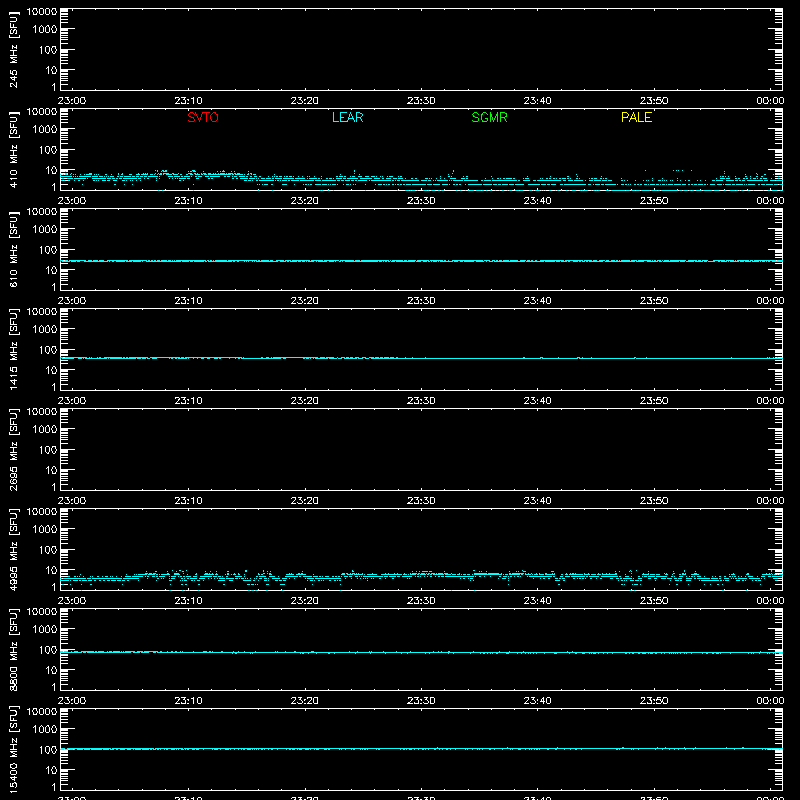Click the 23:30 label under 8800 MHz panel
Screen dimensions: 800x800
421,701
